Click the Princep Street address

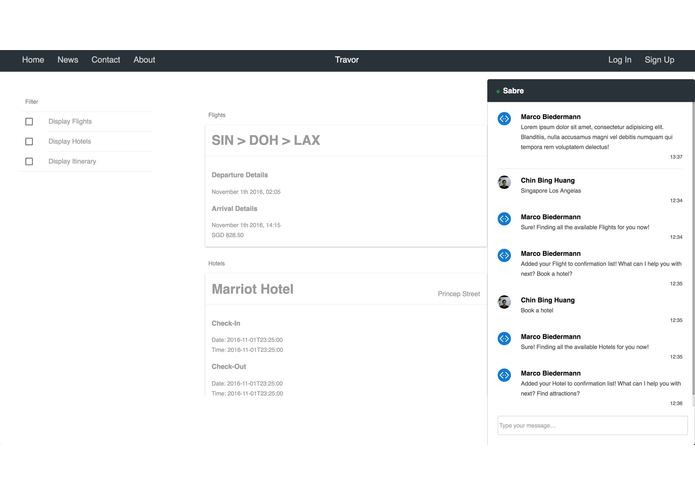click(459, 294)
